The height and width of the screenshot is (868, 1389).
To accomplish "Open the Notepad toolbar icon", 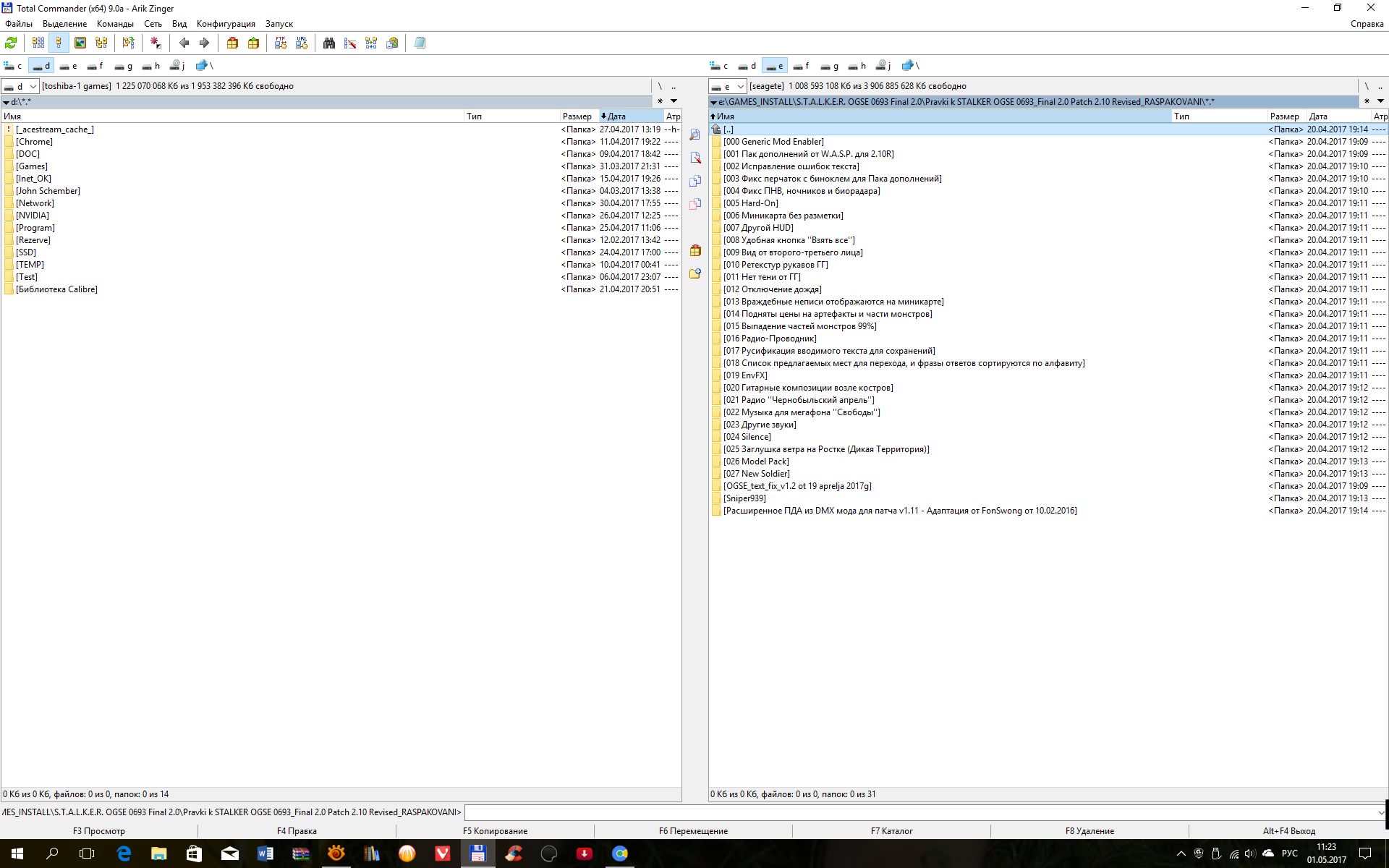I will (420, 43).
